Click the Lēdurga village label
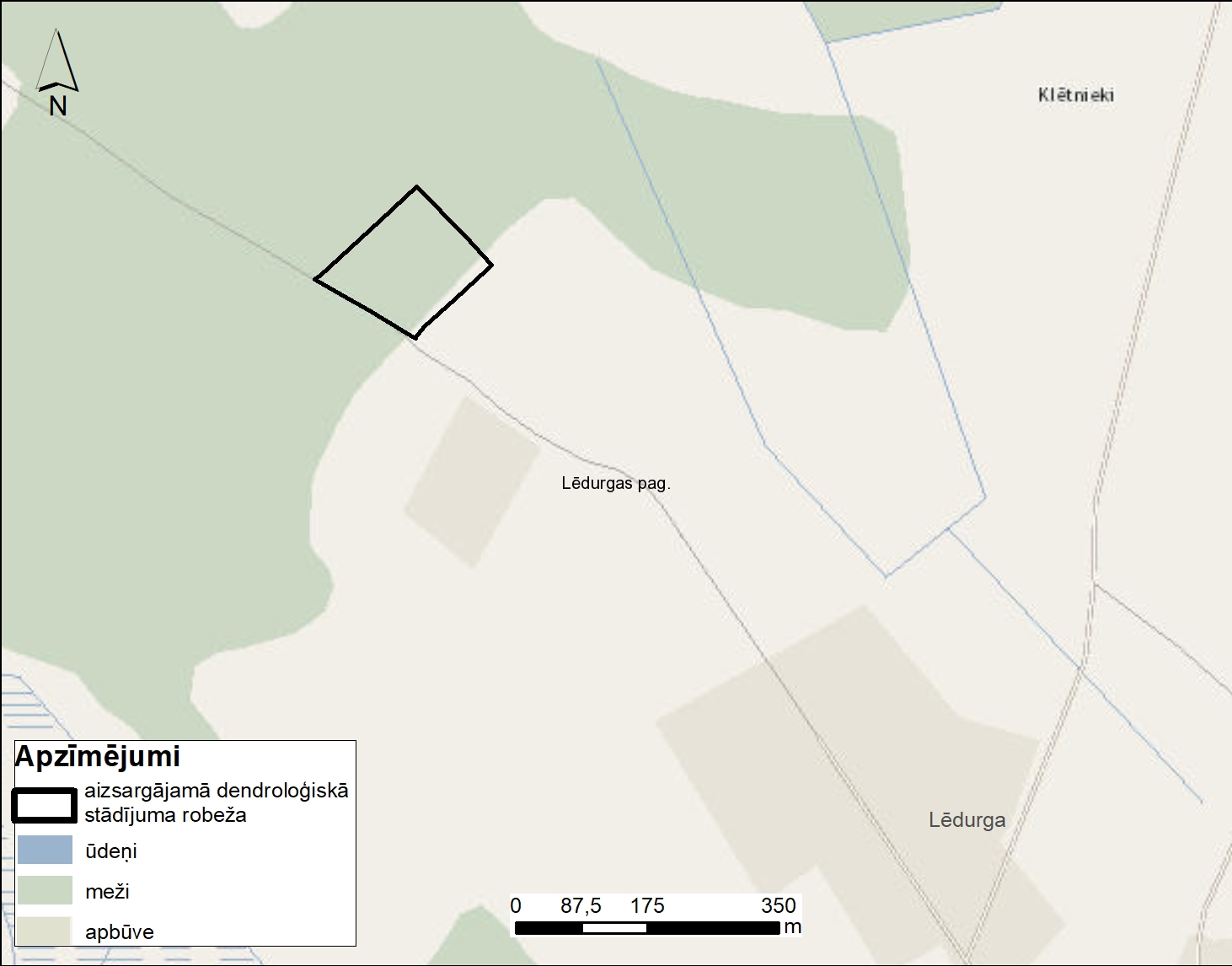Image resolution: width=1232 pixels, height=966 pixels. pos(967,819)
